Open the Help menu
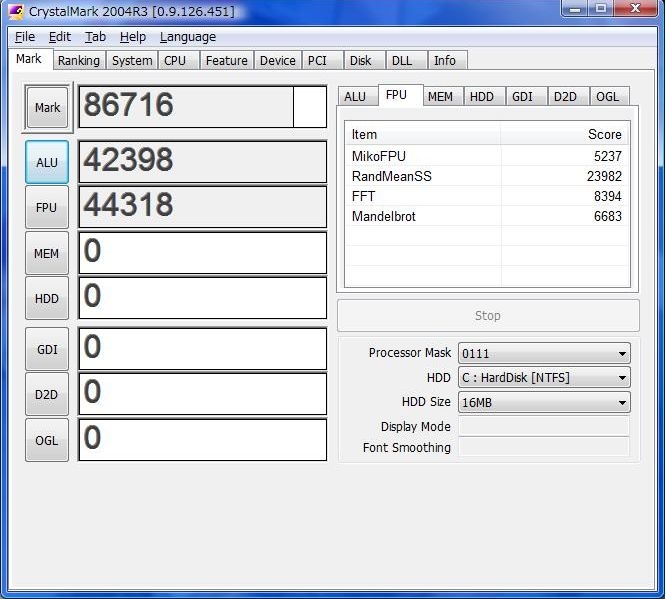Viewport: 666px width, 599px height. click(133, 37)
